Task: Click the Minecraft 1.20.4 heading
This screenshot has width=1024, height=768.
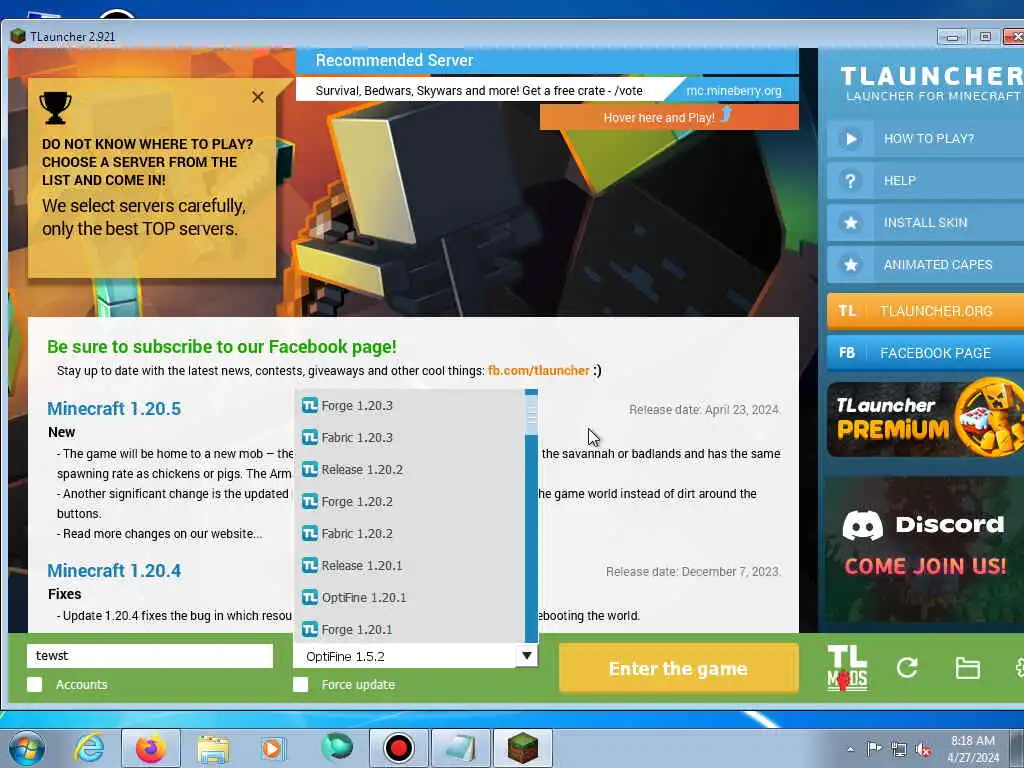Action: (114, 571)
